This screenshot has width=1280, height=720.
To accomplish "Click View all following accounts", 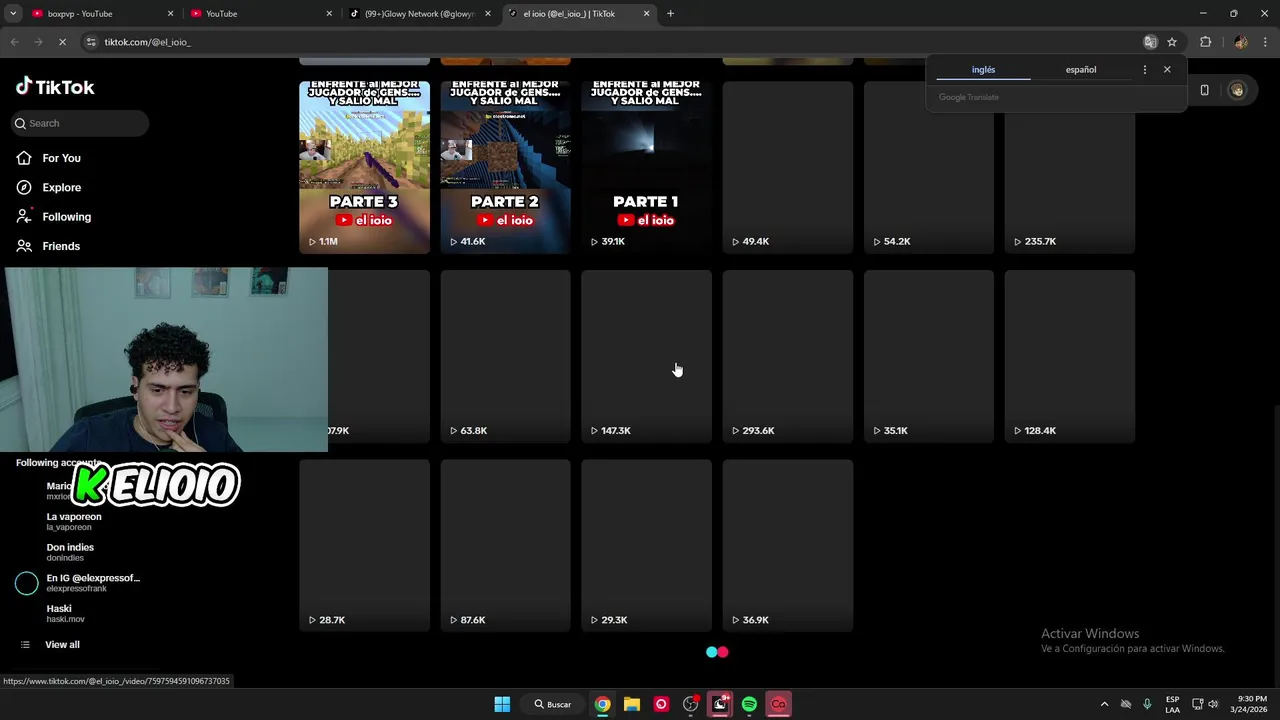I will coord(62,645).
